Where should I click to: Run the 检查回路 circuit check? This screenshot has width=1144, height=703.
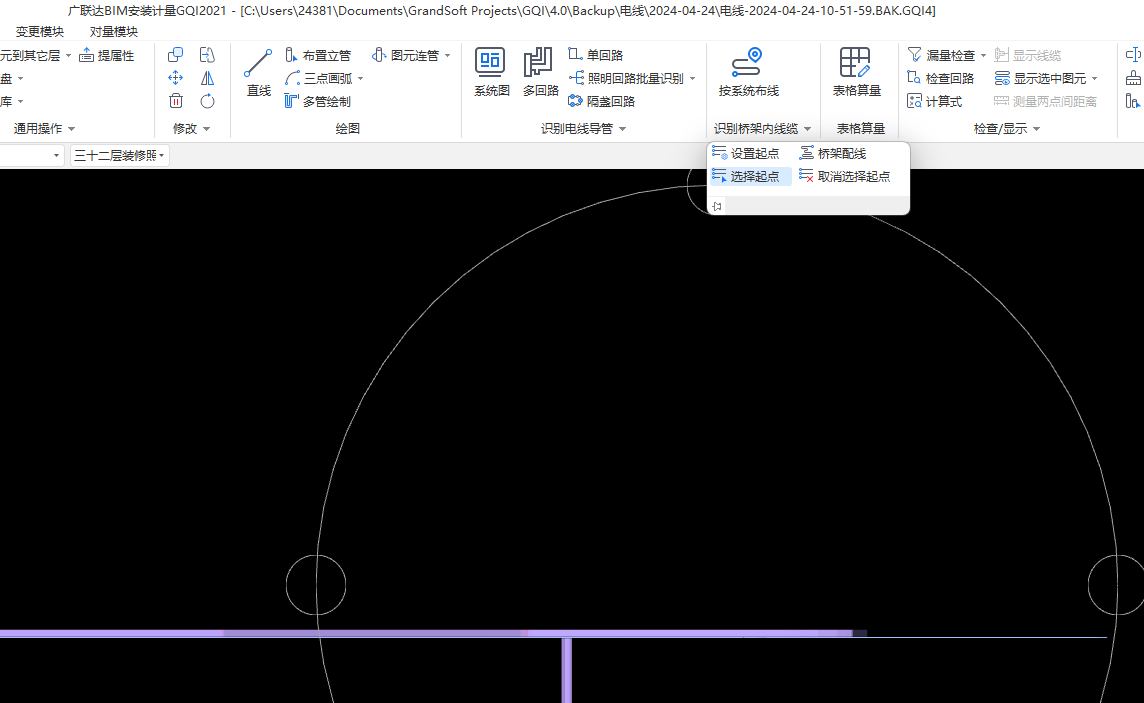coord(940,78)
